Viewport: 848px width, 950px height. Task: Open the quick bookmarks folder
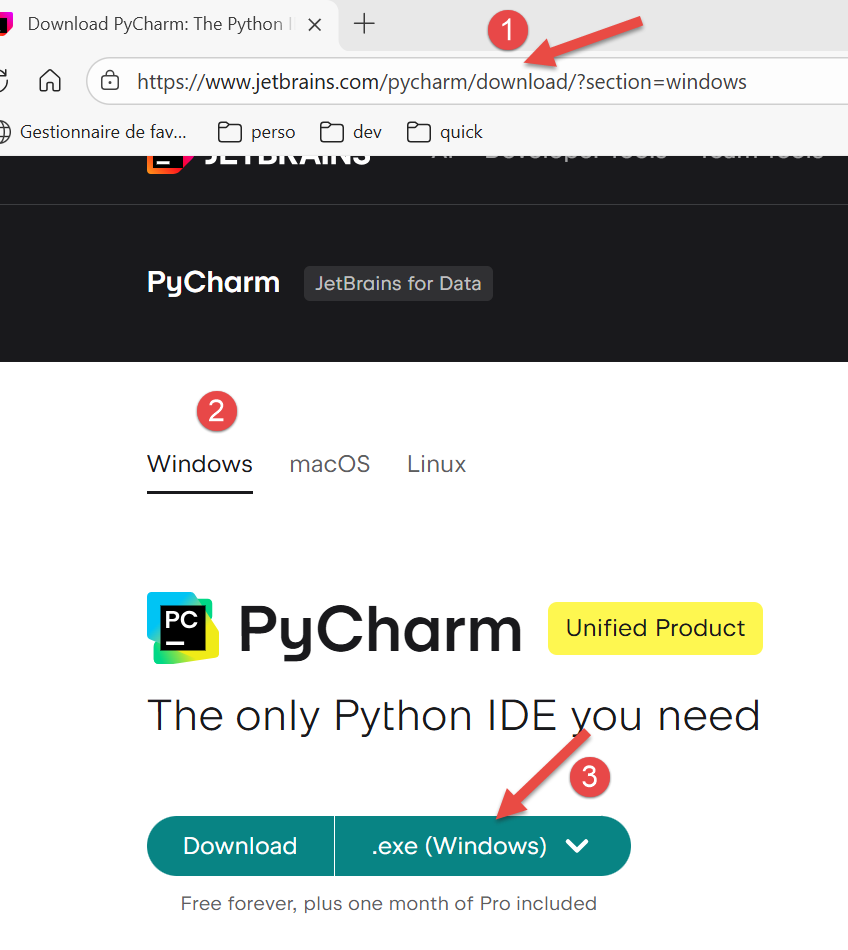(x=445, y=132)
